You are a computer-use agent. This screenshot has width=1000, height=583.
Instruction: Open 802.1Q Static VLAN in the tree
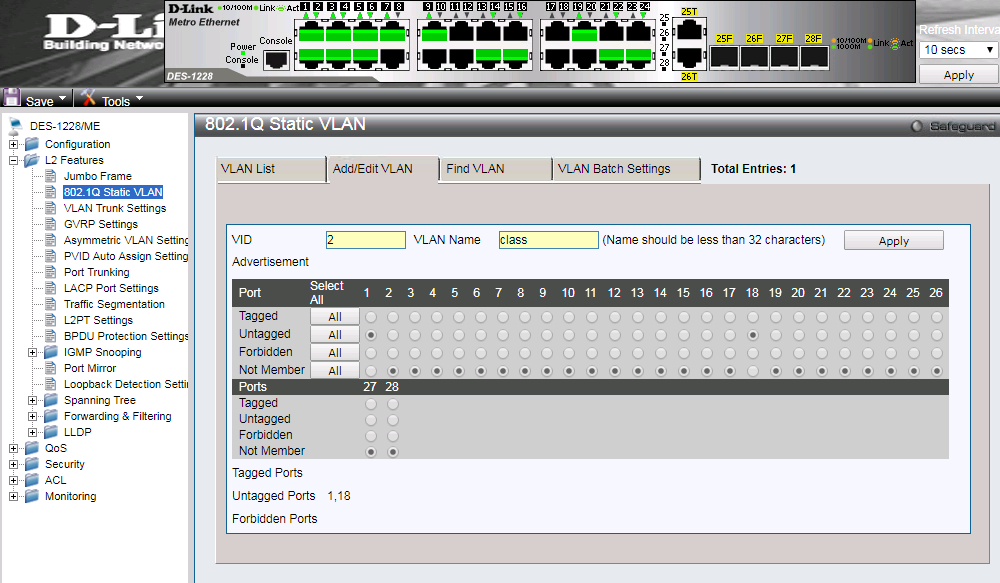coord(113,192)
